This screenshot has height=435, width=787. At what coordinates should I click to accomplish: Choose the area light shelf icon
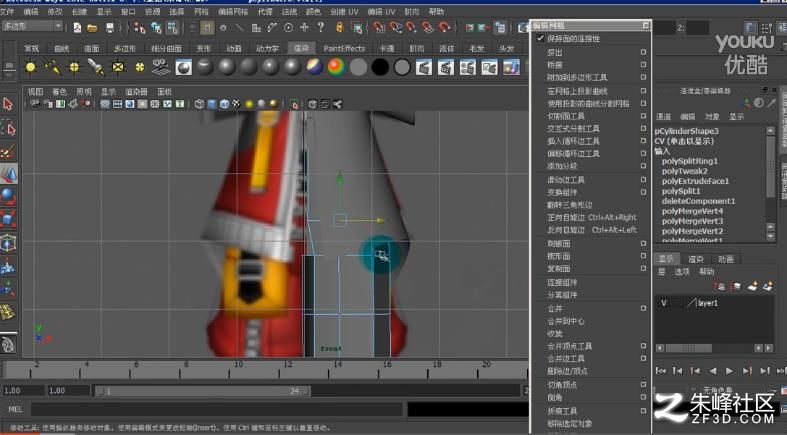click(118, 67)
